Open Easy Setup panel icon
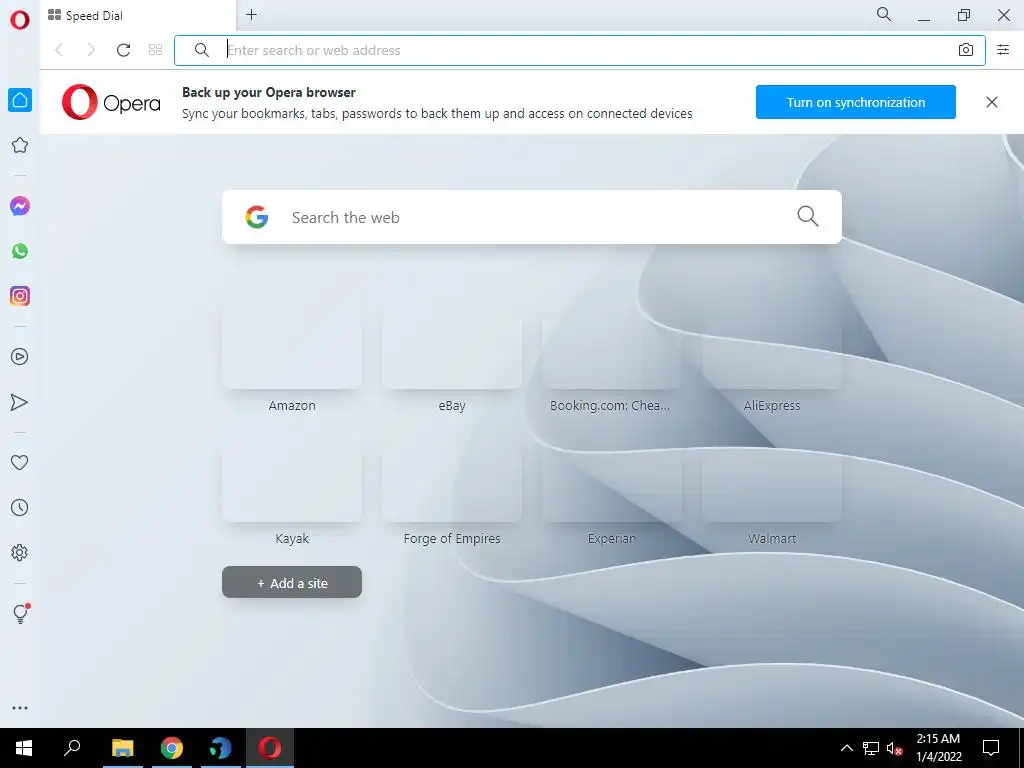Image resolution: width=1024 pixels, height=768 pixels. pos(1003,50)
